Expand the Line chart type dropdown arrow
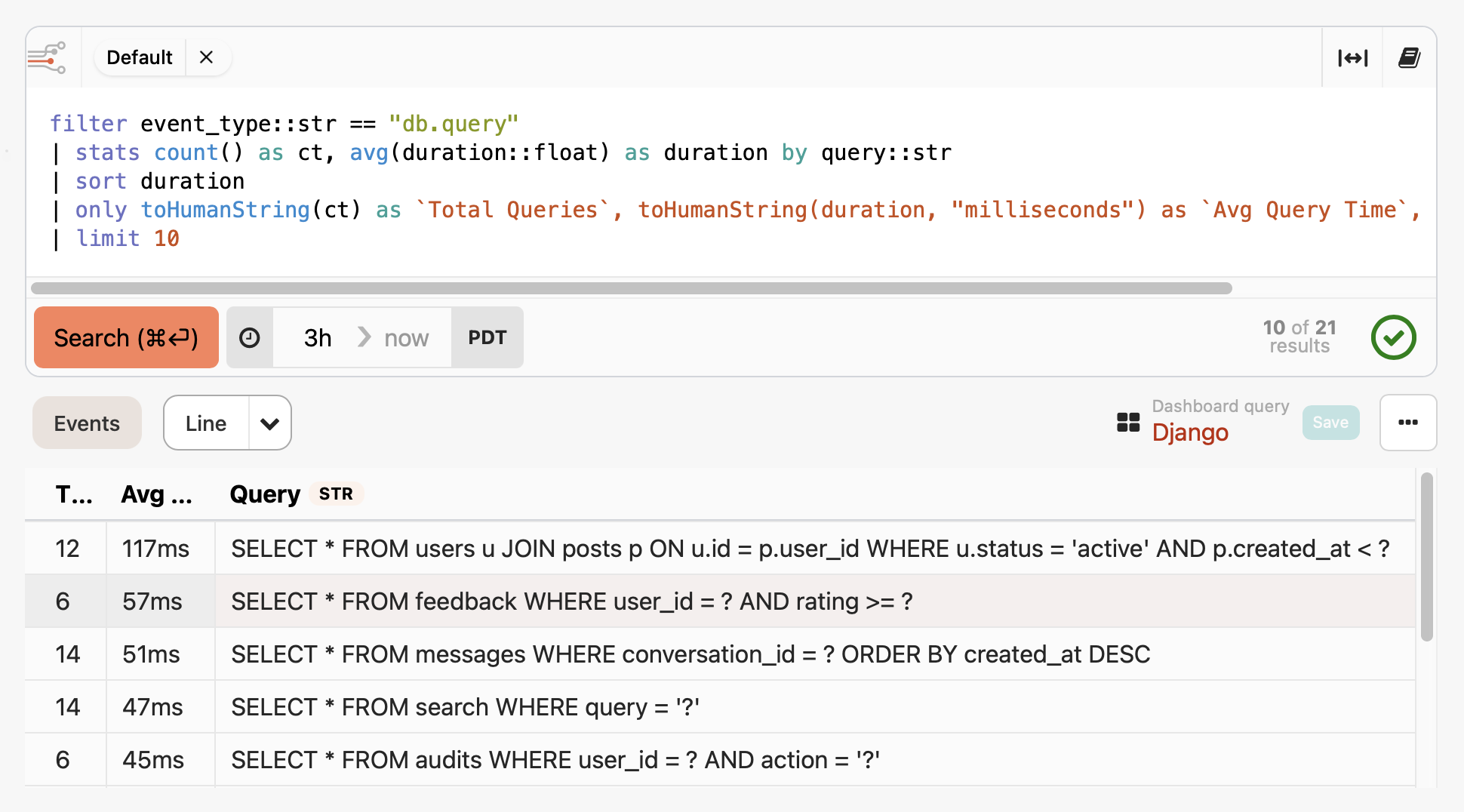Viewport: 1464px width, 812px height. [269, 423]
